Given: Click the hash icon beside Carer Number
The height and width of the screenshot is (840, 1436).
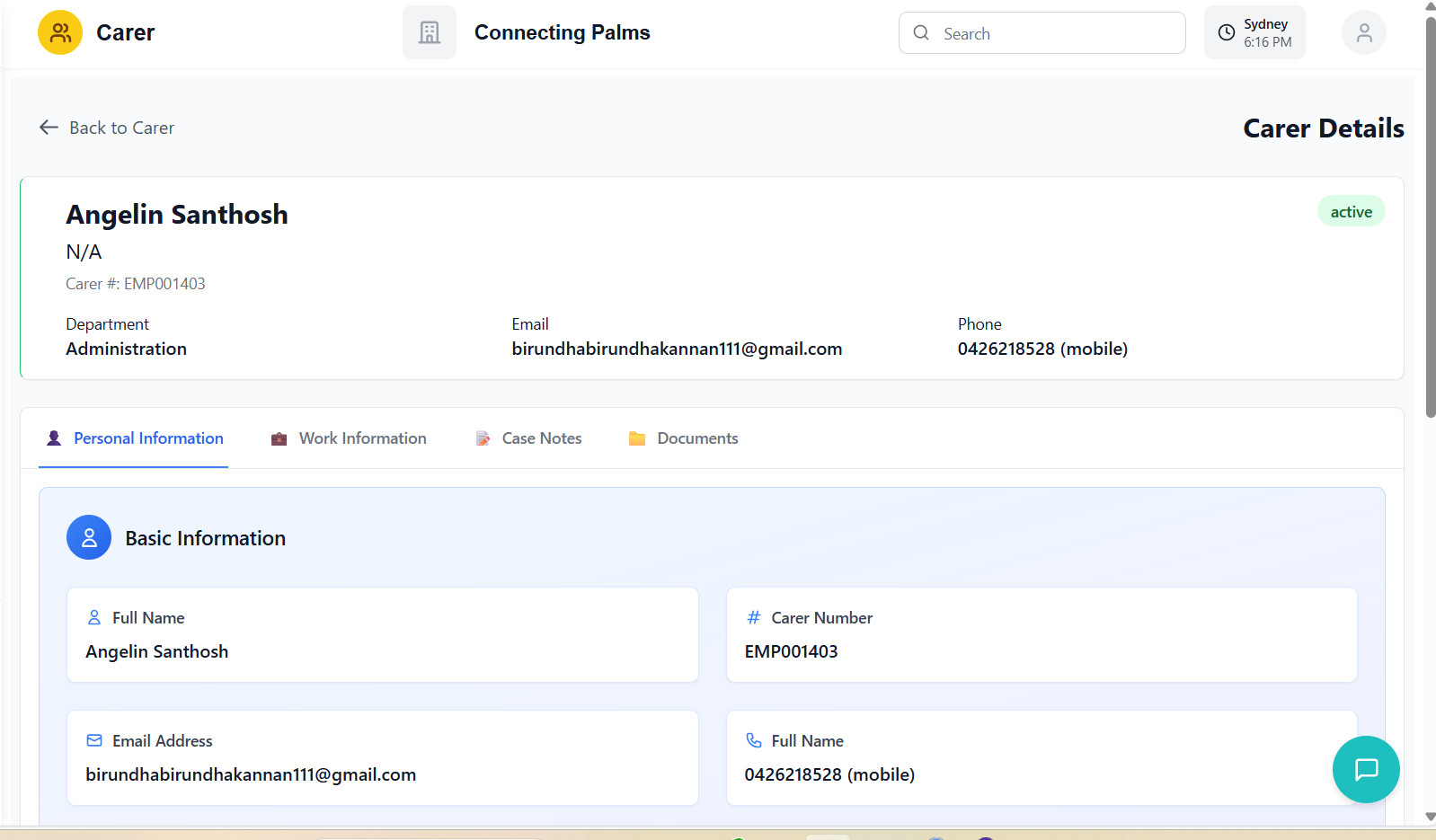Looking at the screenshot, I should tap(753, 617).
